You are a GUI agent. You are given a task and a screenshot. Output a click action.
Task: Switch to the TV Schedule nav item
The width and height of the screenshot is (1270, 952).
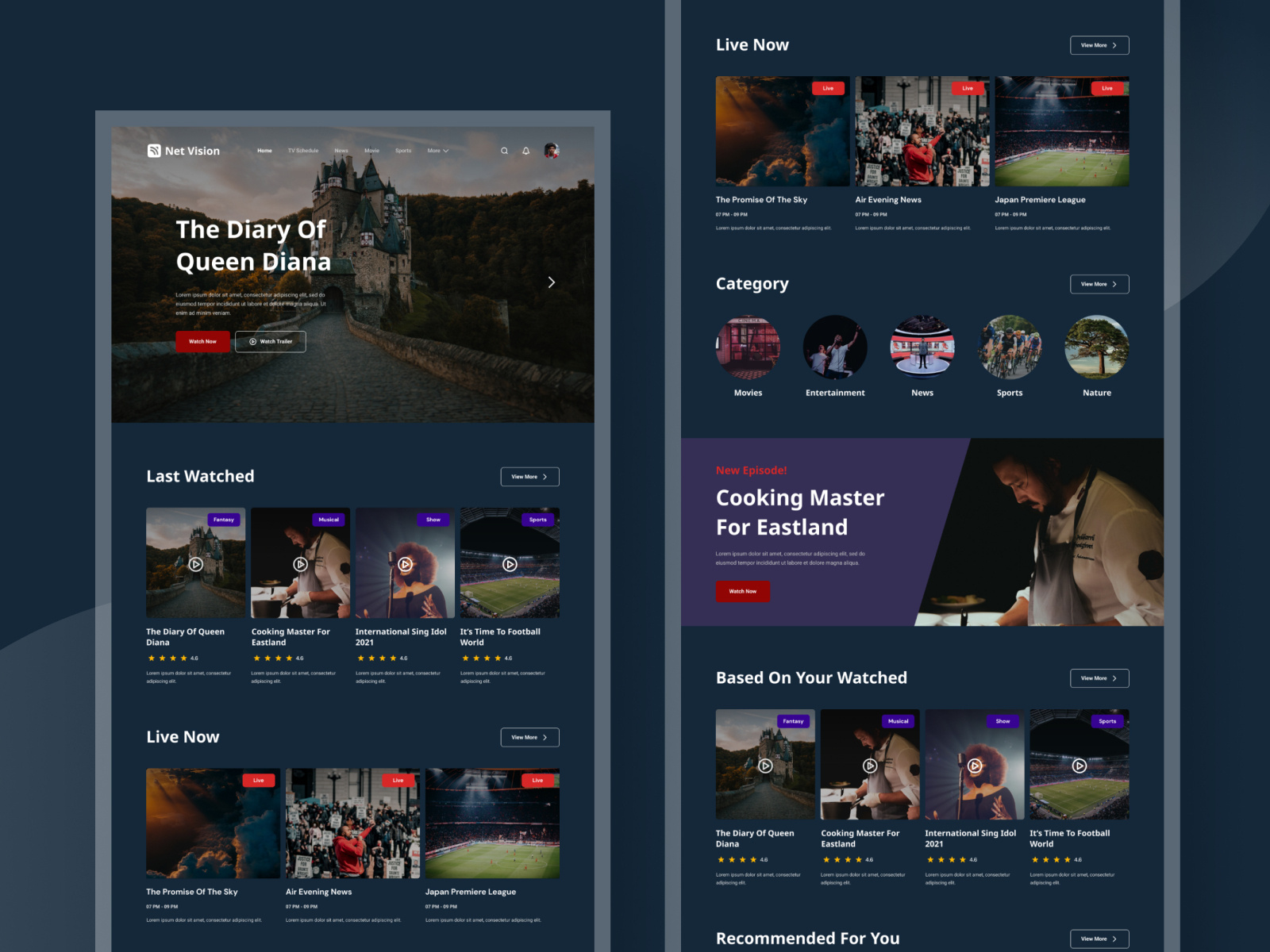click(302, 150)
